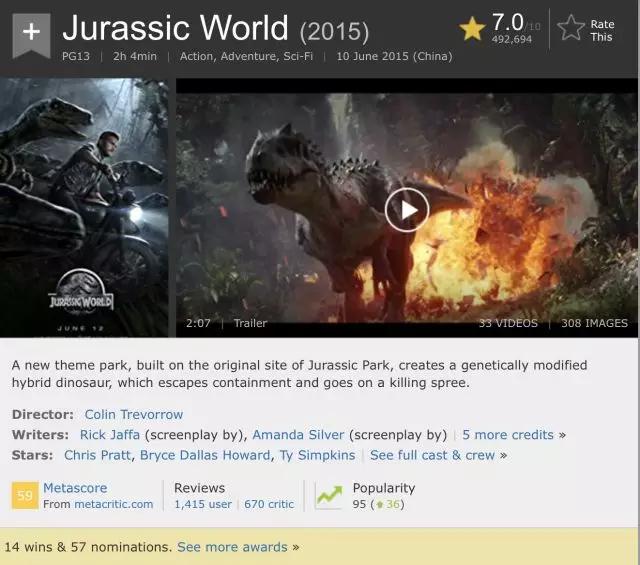Open the Jurassic World poster image
This screenshot has height=565, width=640.
pyautogui.click(x=84, y=207)
